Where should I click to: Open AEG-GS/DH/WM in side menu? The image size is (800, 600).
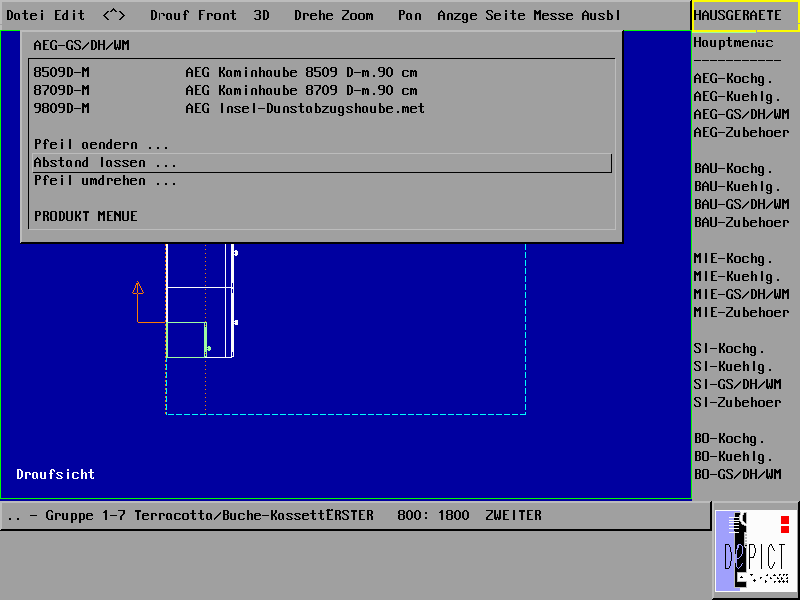click(741, 114)
